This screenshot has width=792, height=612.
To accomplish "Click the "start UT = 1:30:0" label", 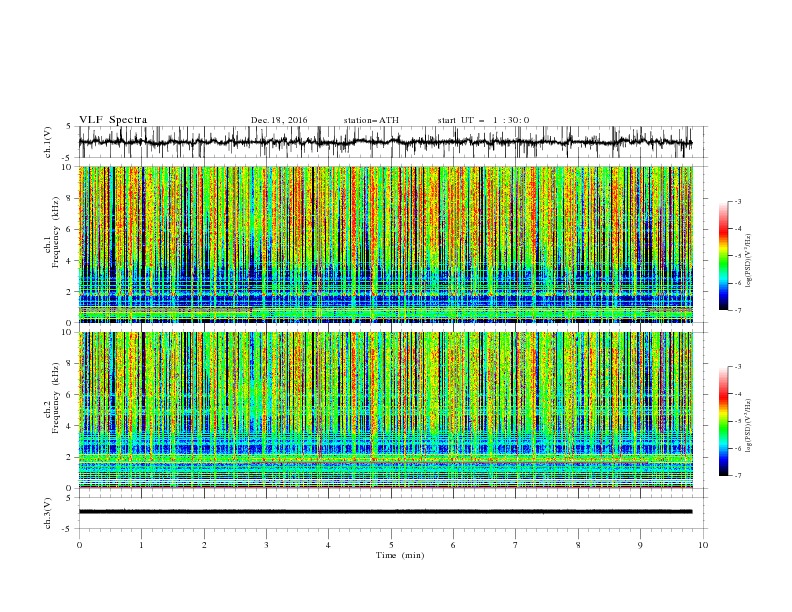I will click(483, 120).
